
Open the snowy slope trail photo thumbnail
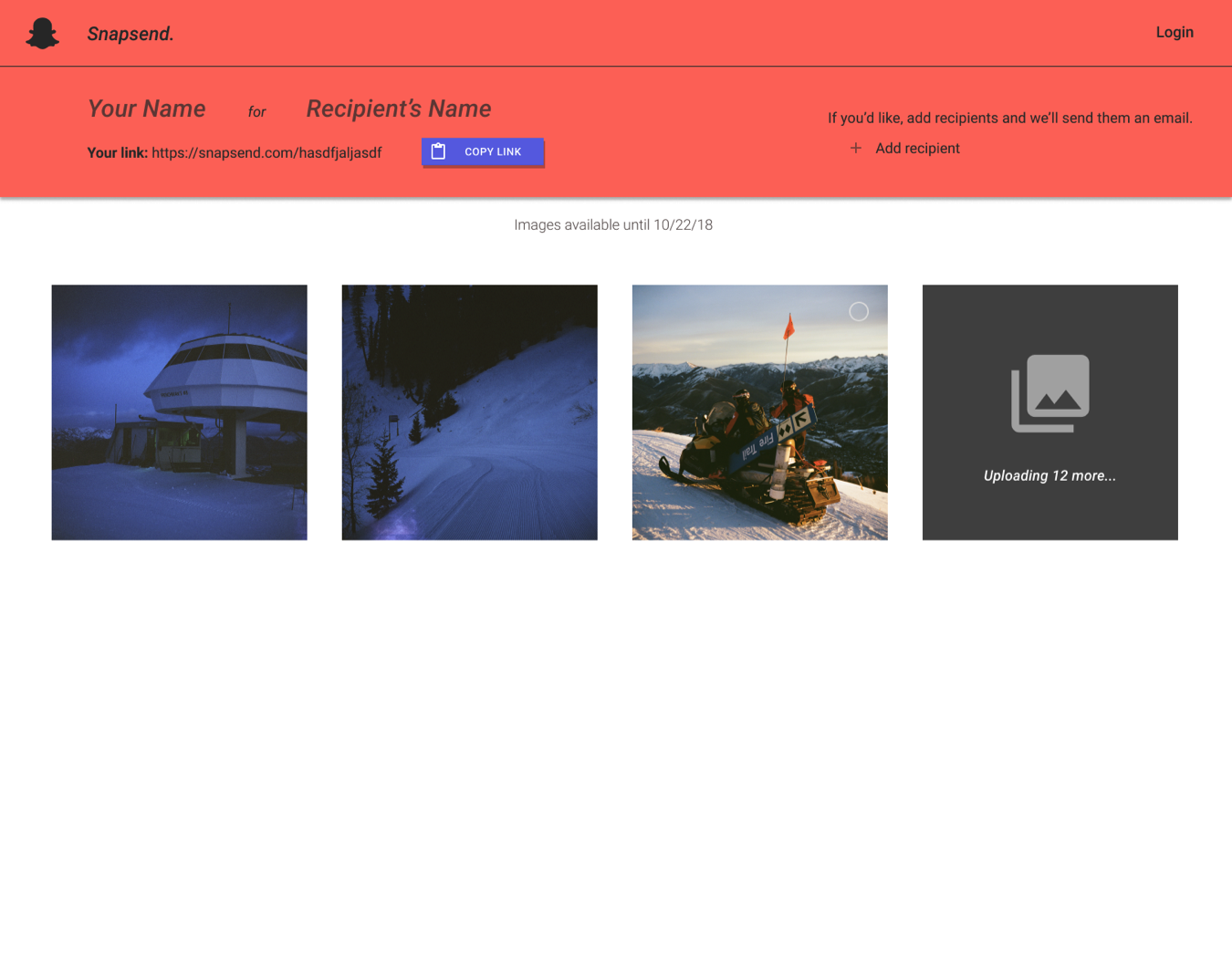click(x=469, y=412)
